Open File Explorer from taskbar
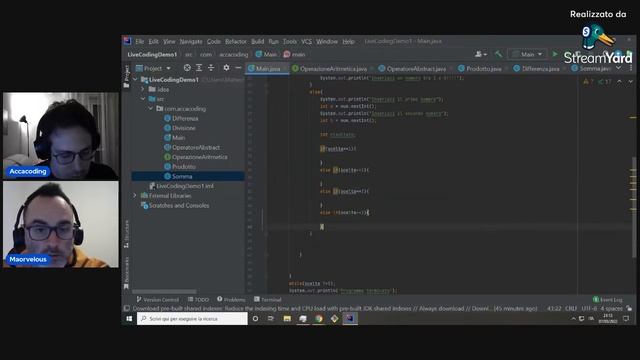The height and width of the screenshot is (360, 640). (x=287, y=319)
